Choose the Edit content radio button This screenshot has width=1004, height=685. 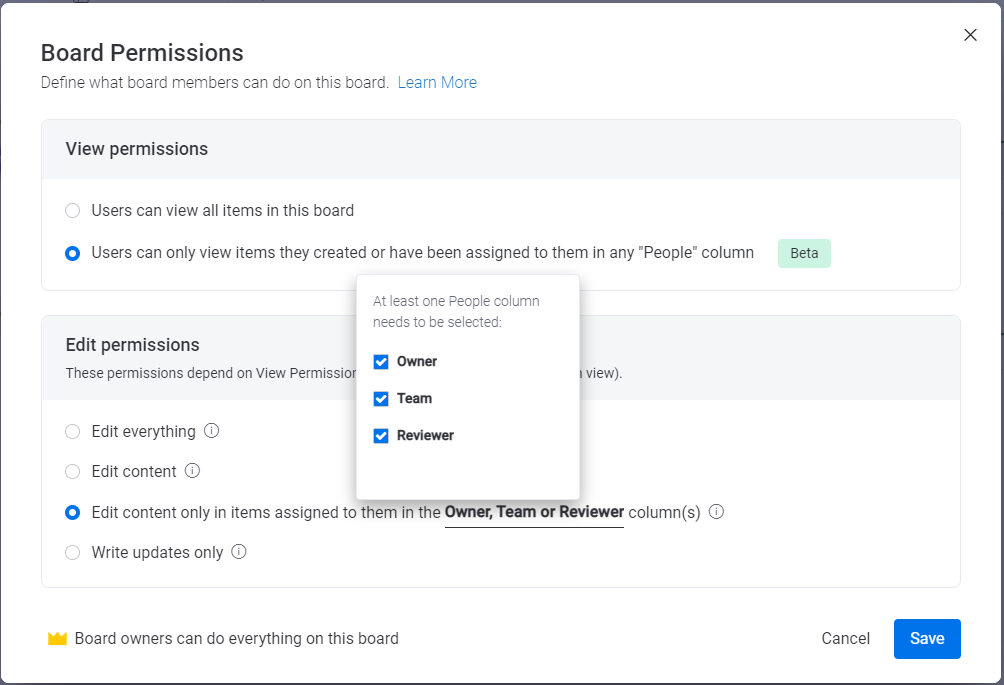pos(73,472)
